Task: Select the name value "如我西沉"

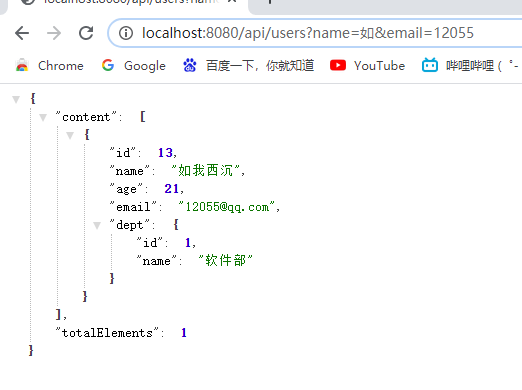Action: (x=205, y=170)
